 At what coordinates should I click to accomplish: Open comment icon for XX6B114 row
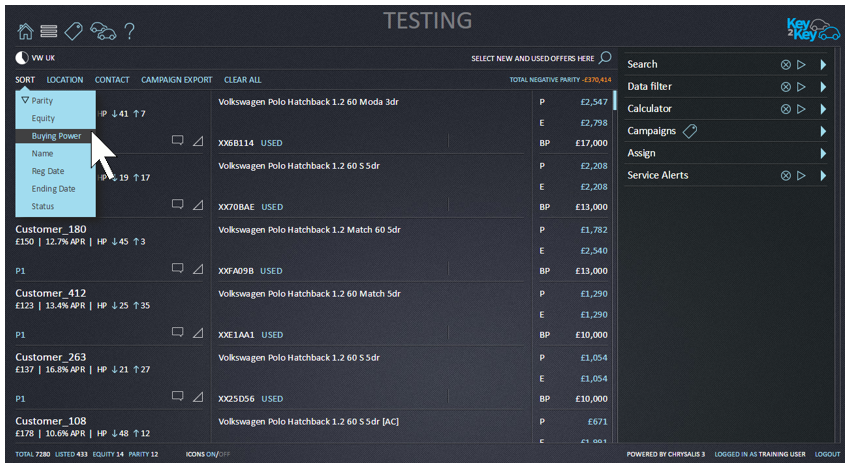177,141
